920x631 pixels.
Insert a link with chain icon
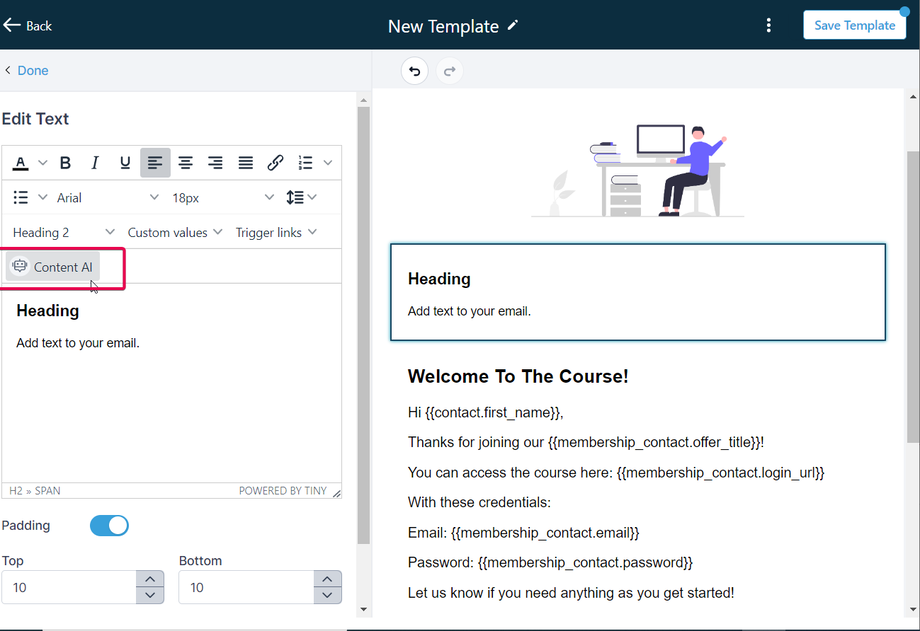(275, 163)
